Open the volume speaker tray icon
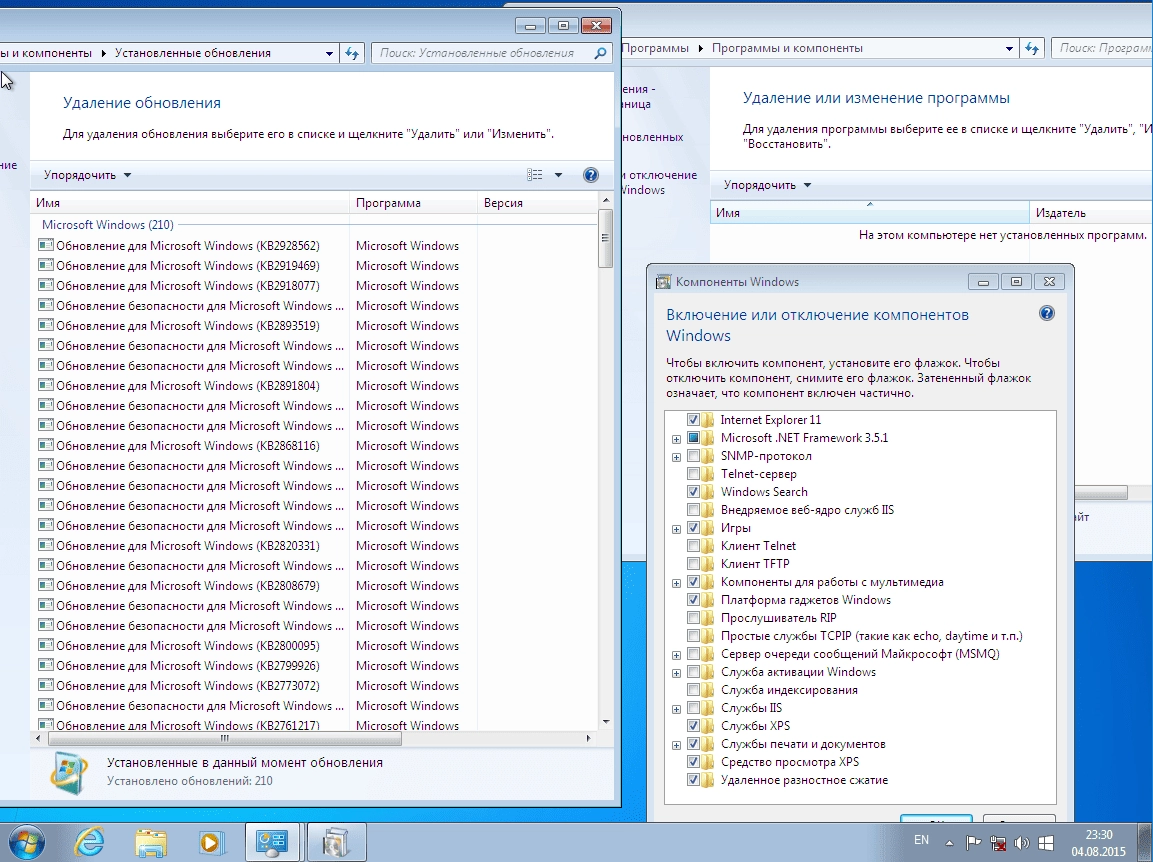The width and height of the screenshot is (1153, 862). [1021, 843]
